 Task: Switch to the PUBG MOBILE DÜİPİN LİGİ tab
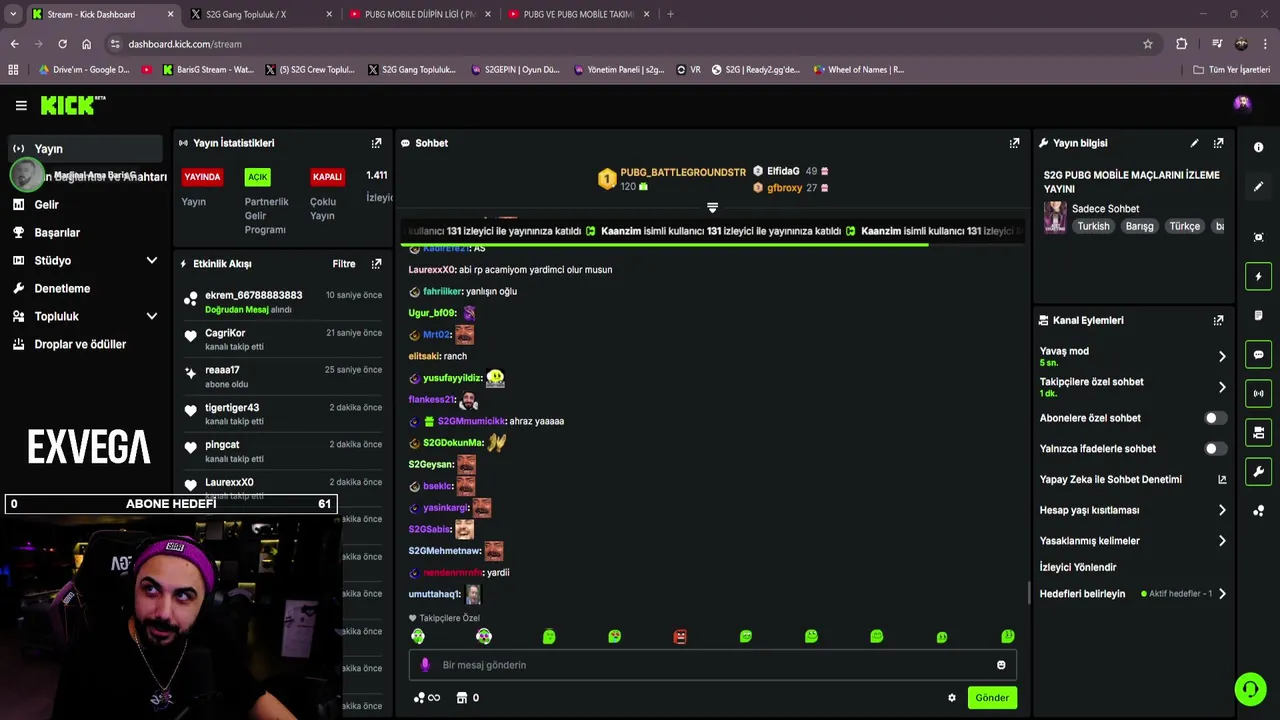click(420, 14)
